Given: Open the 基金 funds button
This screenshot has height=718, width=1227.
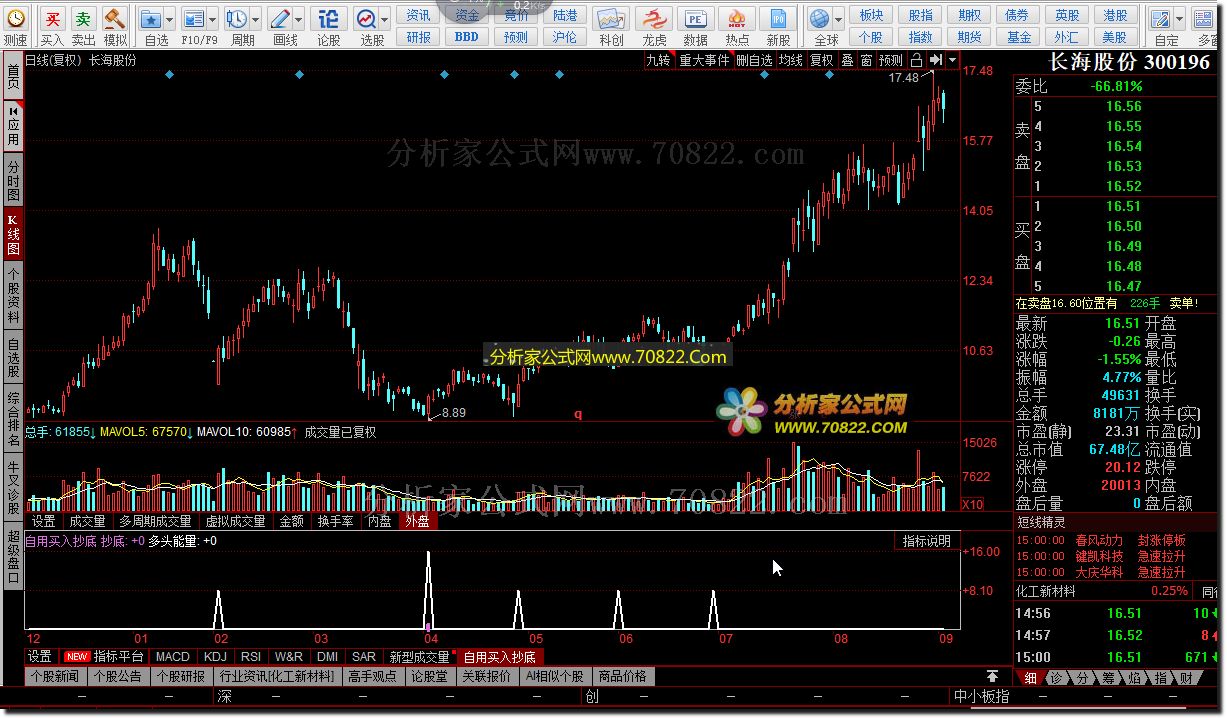Looking at the screenshot, I should coord(1019,37).
